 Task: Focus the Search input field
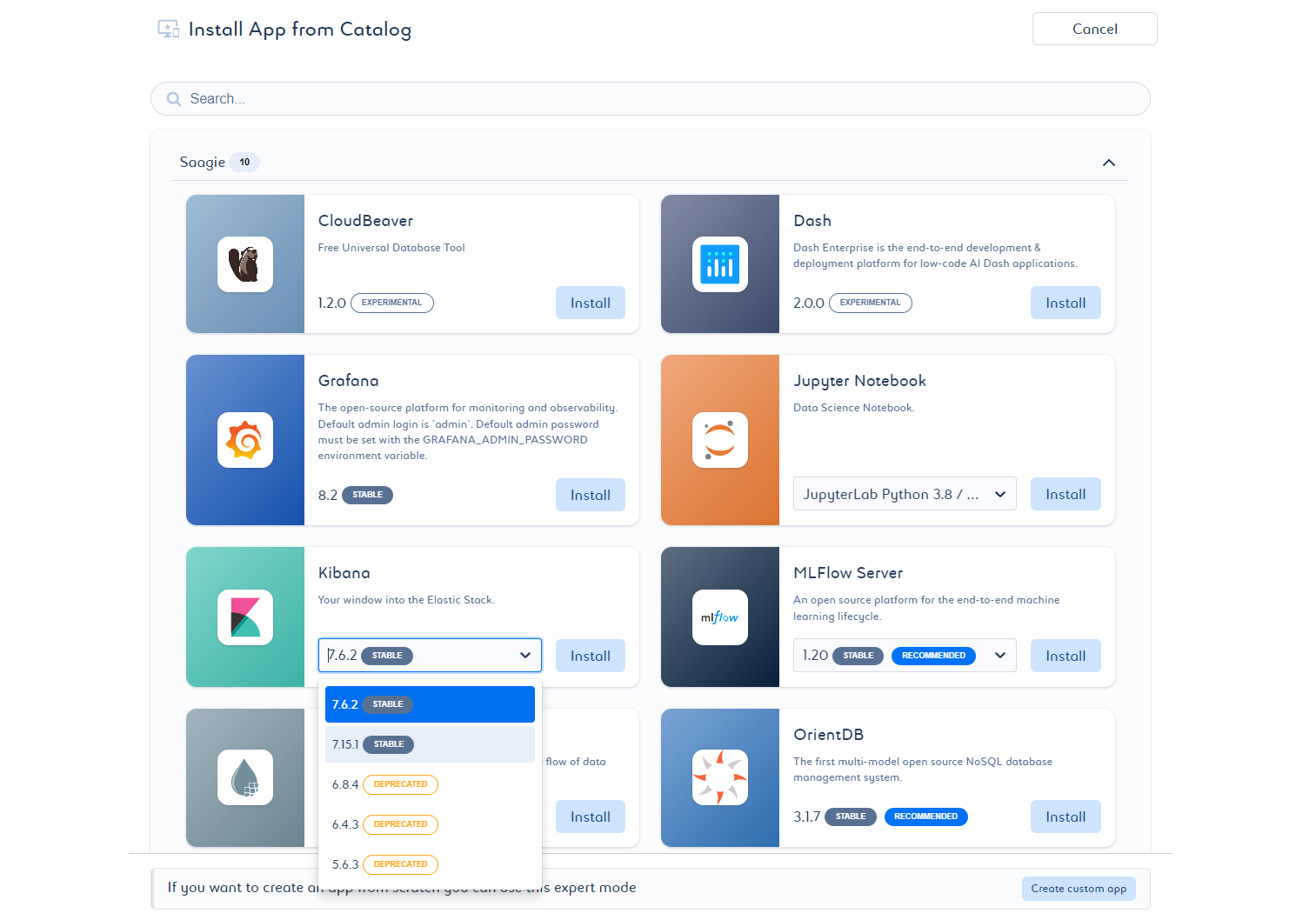coord(651,99)
